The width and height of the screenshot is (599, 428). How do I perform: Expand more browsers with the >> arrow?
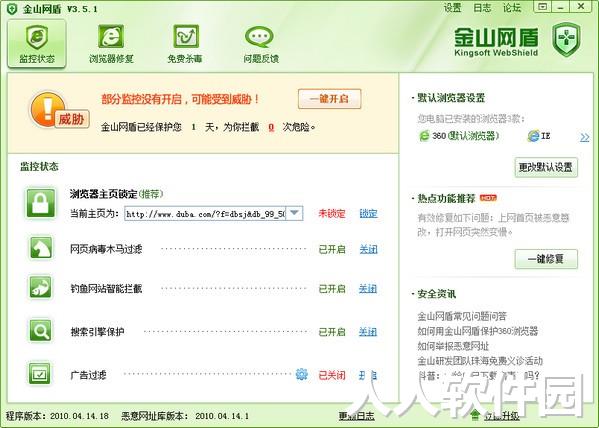584,137
